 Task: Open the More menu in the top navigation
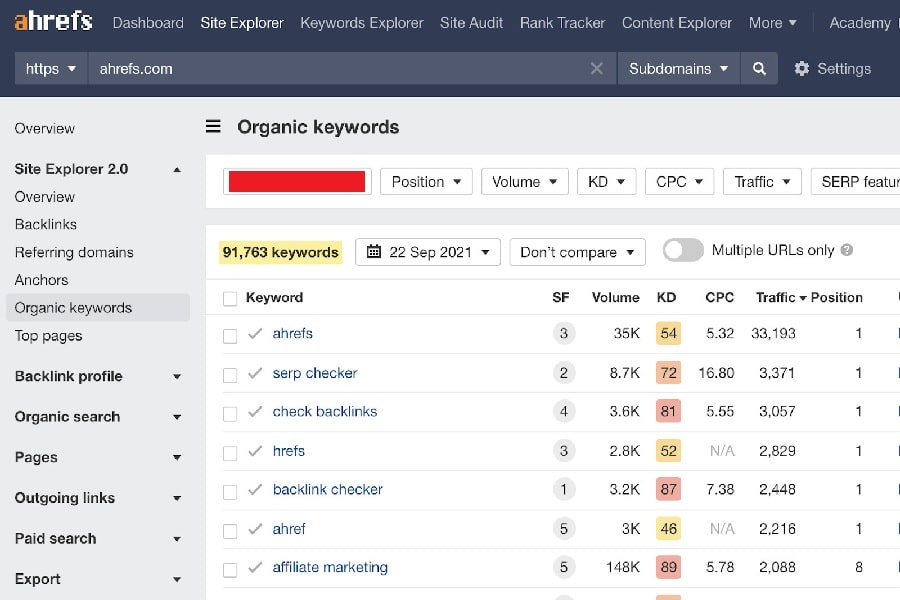tap(772, 23)
